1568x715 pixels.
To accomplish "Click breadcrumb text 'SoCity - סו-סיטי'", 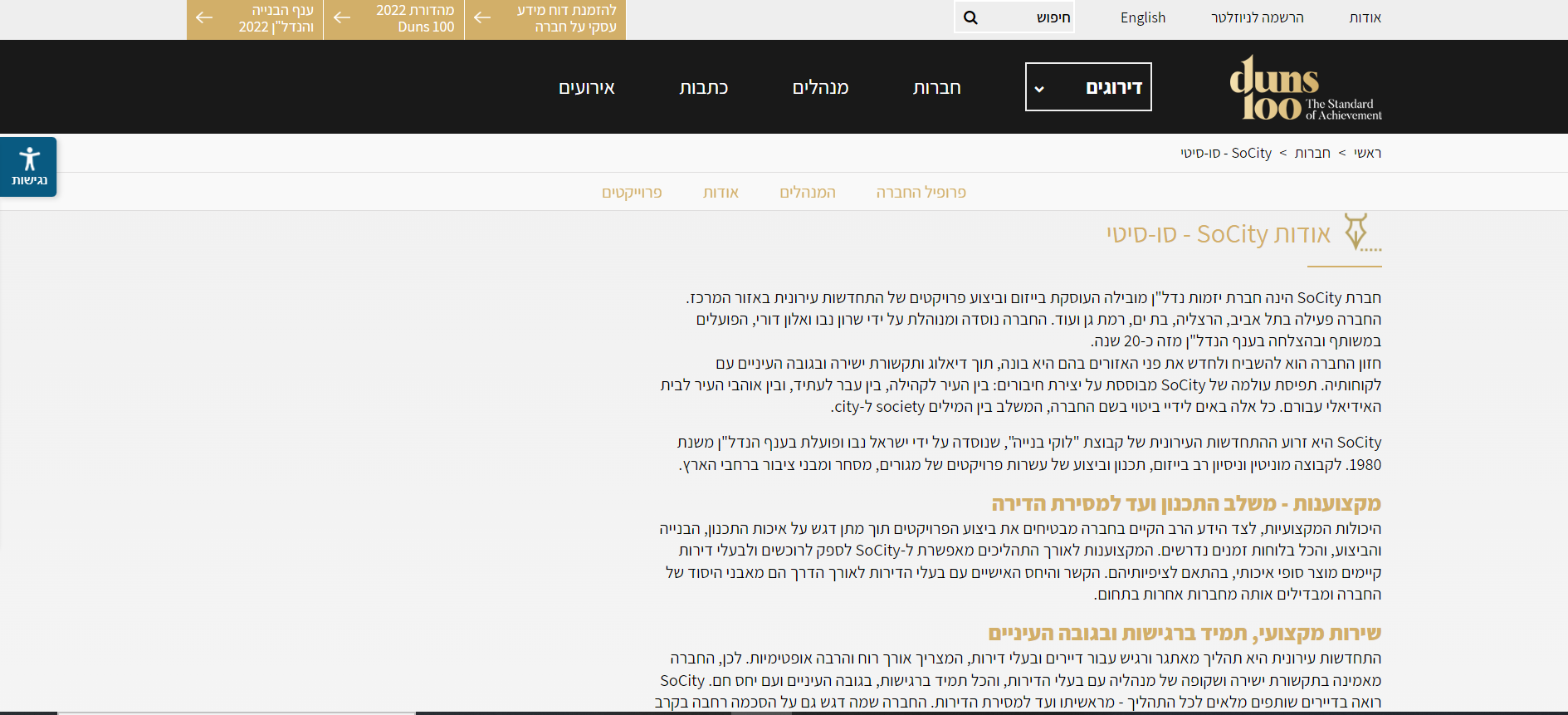I will [1226, 153].
